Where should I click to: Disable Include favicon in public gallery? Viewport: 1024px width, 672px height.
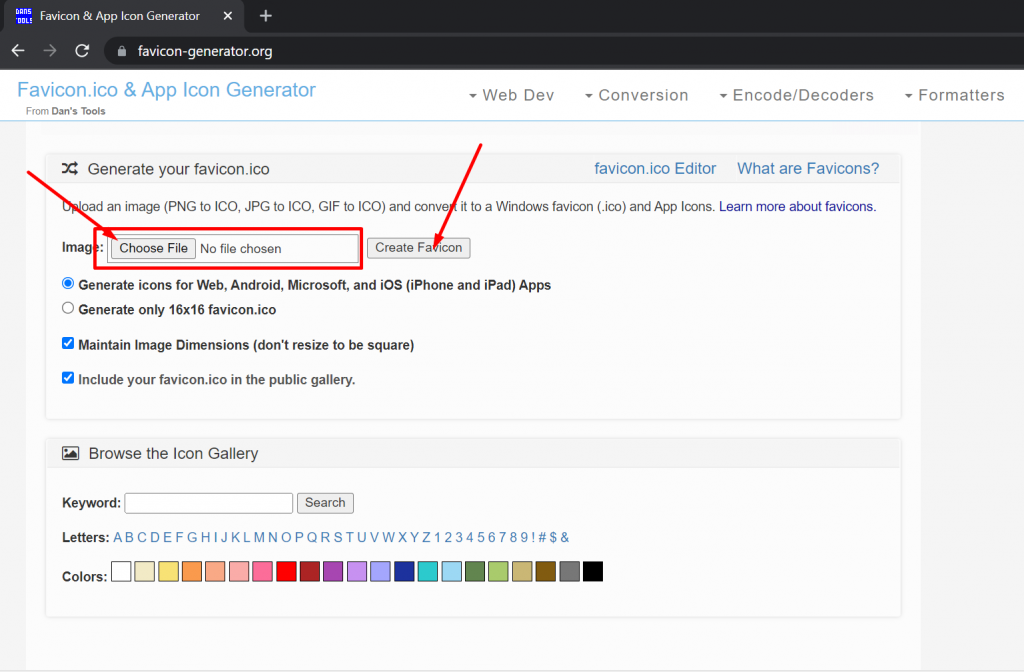tap(68, 379)
